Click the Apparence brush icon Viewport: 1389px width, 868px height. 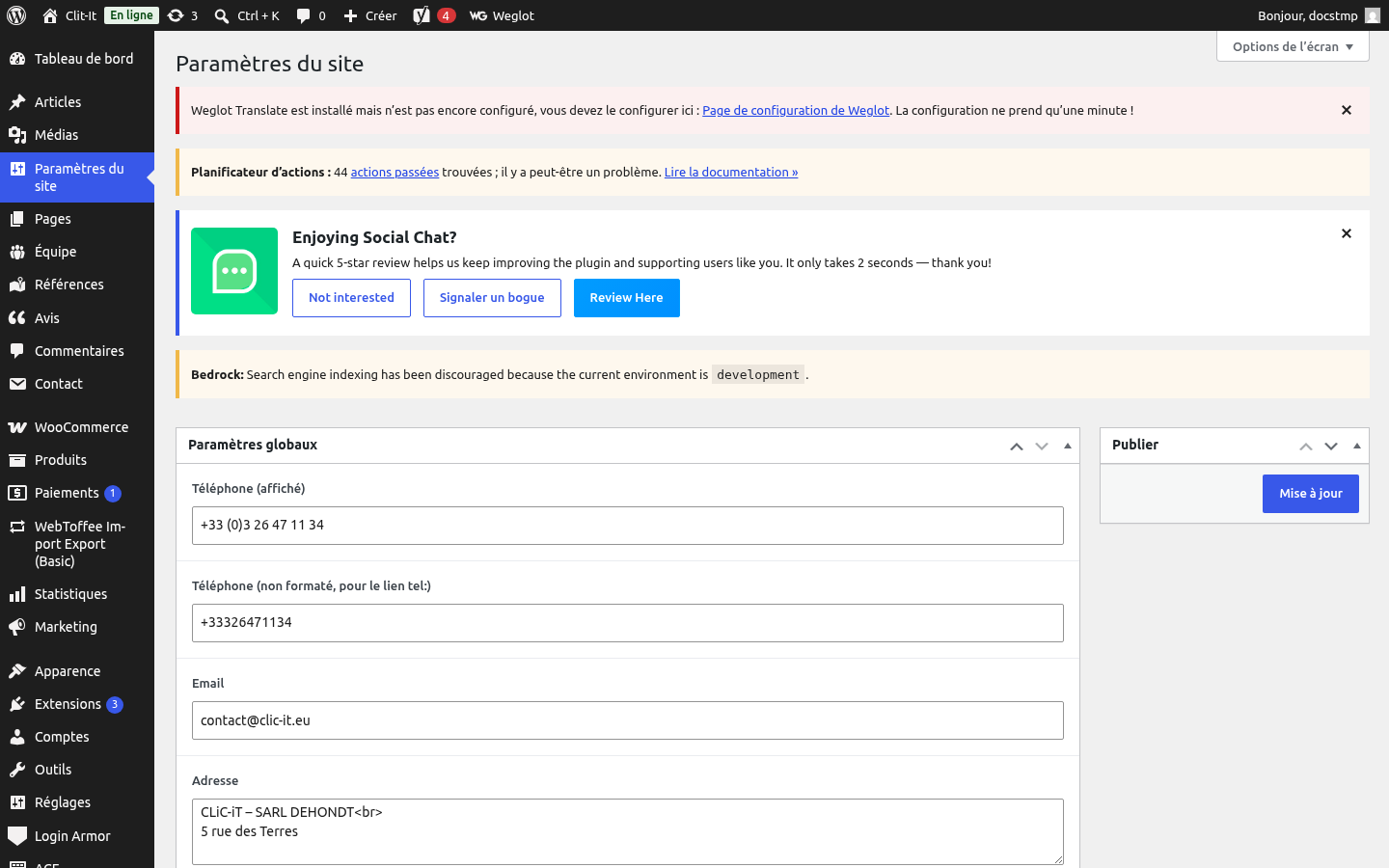point(17,671)
